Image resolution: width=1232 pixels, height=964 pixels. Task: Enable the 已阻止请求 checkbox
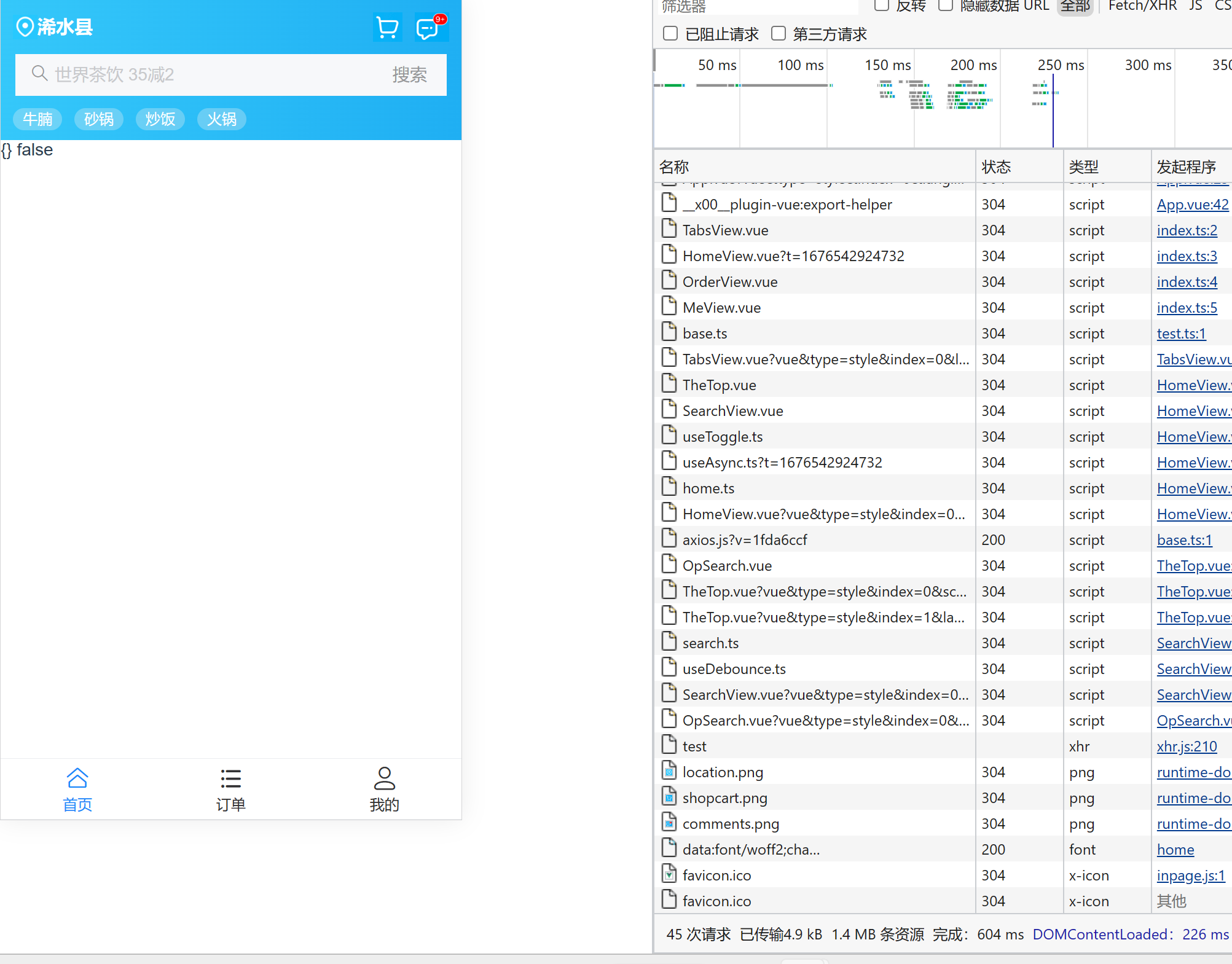click(x=670, y=33)
